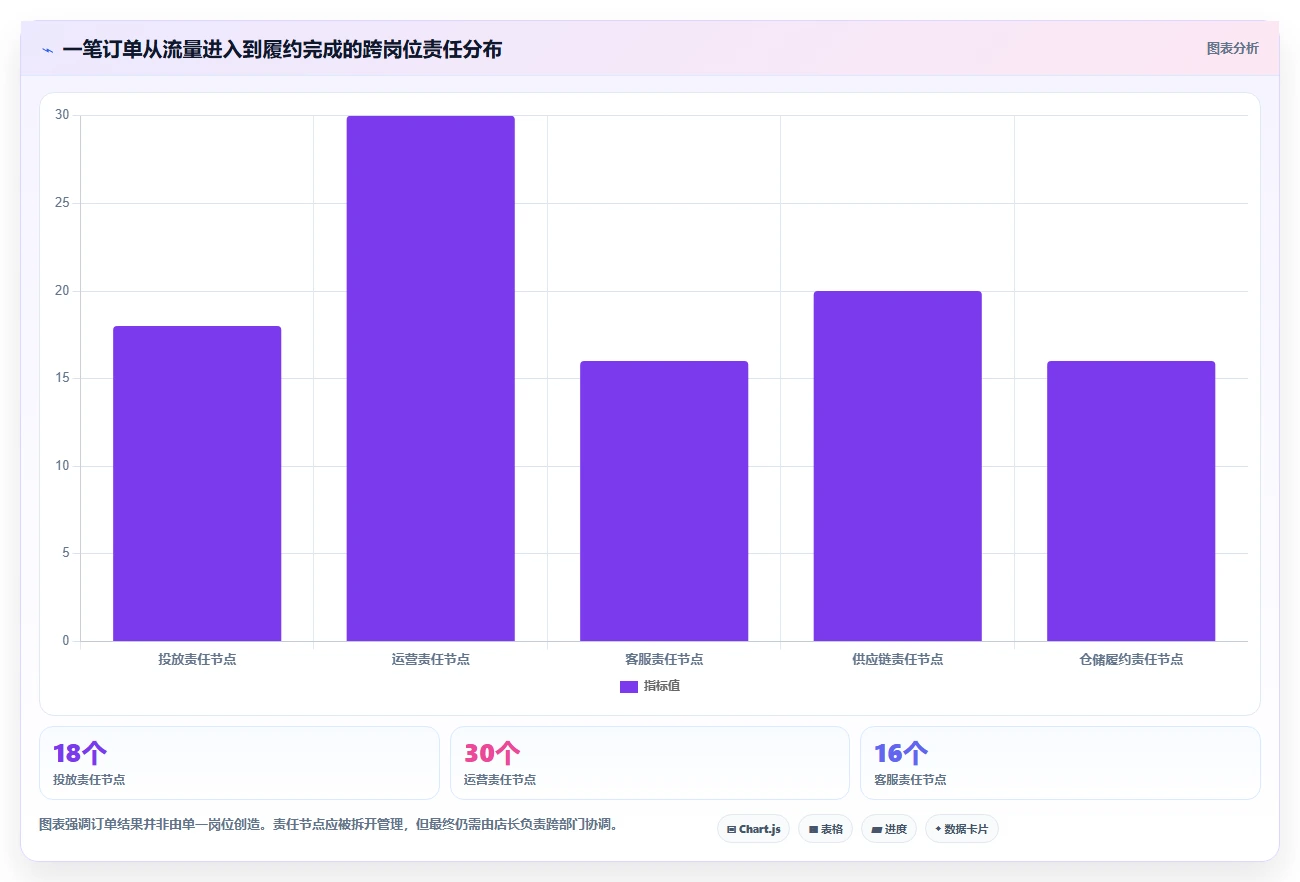Click the 数据卡片 tag chip

[962, 829]
